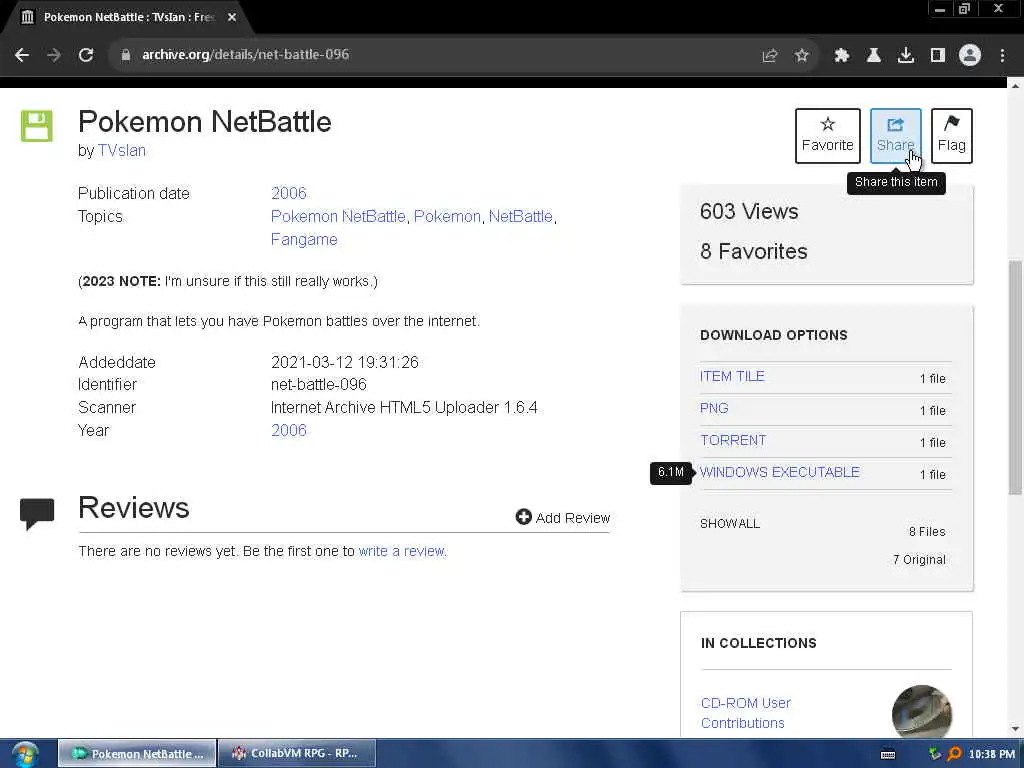Click the identifier net-battle-096 text
The height and width of the screenshot is (768, 1024).
(x=319, y=385)
